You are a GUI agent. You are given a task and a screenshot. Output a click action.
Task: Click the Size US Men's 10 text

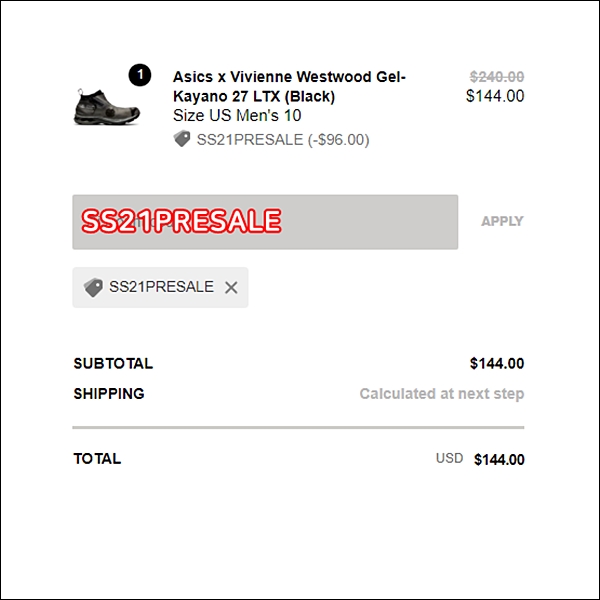tap(237, 116)
